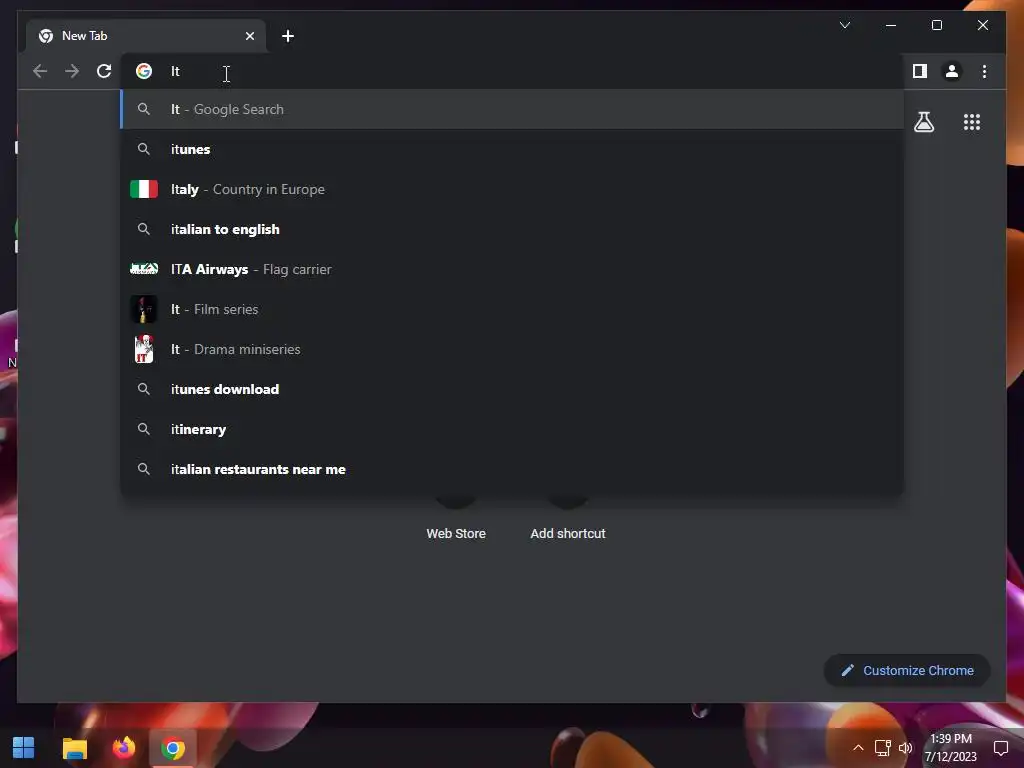Choose the 'It - Drama miniseries' suggestion

pos(512,349)
